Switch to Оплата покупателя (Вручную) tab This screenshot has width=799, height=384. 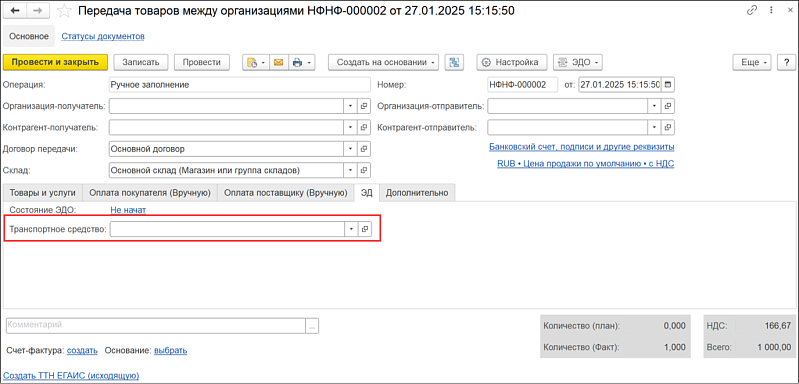pyautogui.click(x=150, y=193)
